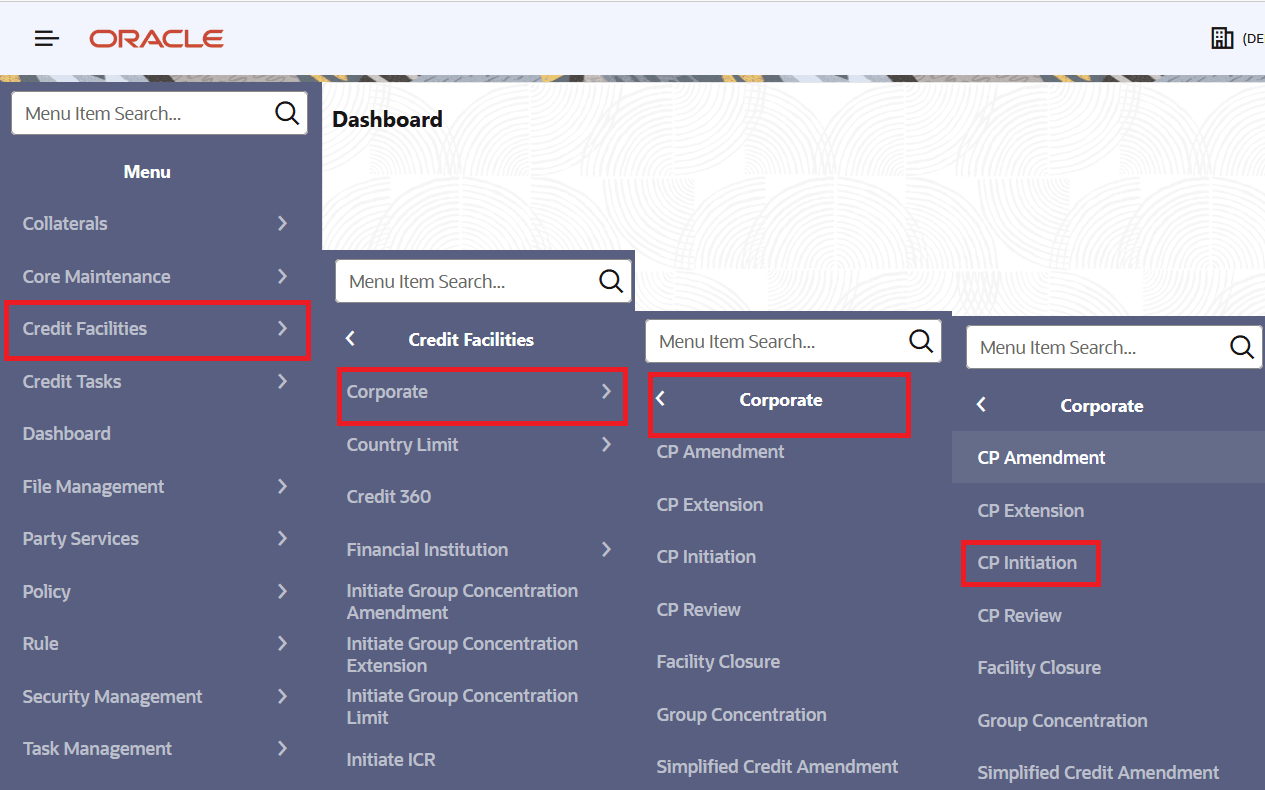Image resolution: width=1265 pixels, height=790 pixels.
Task: Focus main Menu Item Search field
Action: 160,113
